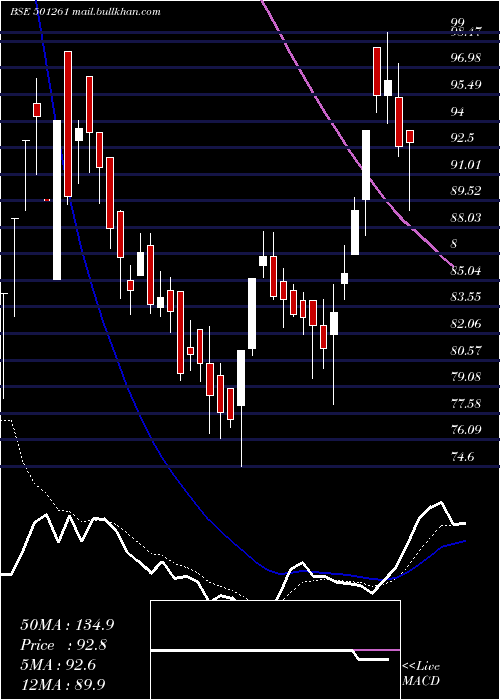Click the 80.57 price axis label

(x=466, y=350)
